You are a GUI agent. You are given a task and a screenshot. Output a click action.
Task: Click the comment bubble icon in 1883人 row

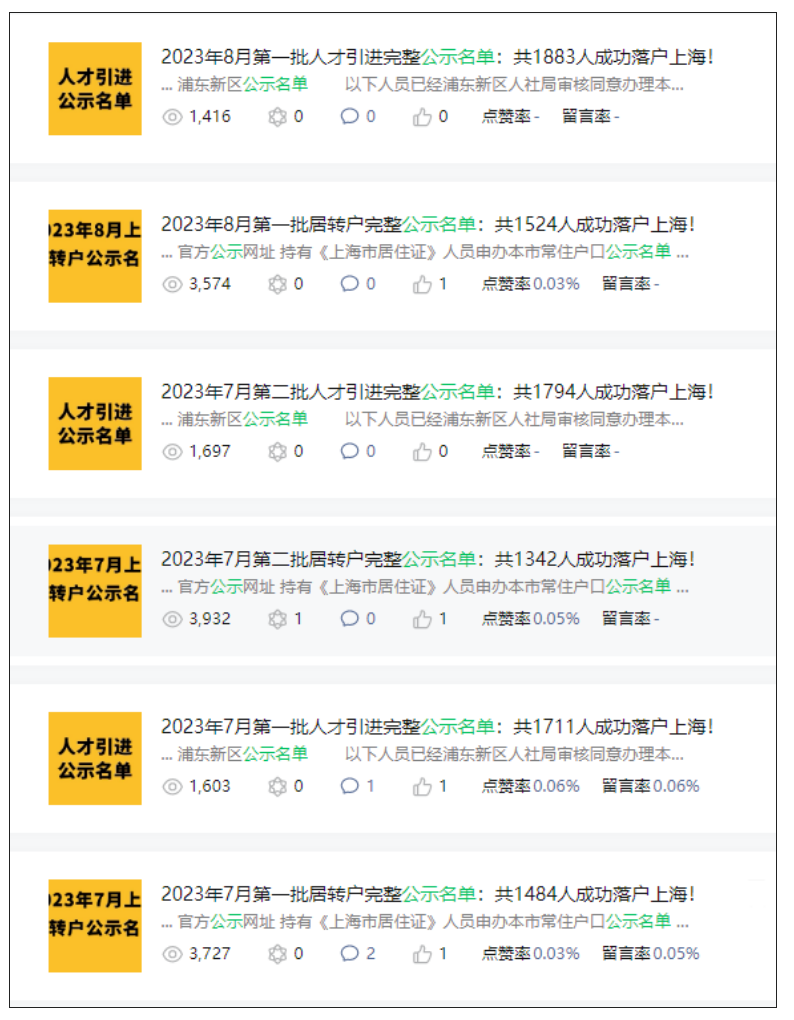click(350, 116)
